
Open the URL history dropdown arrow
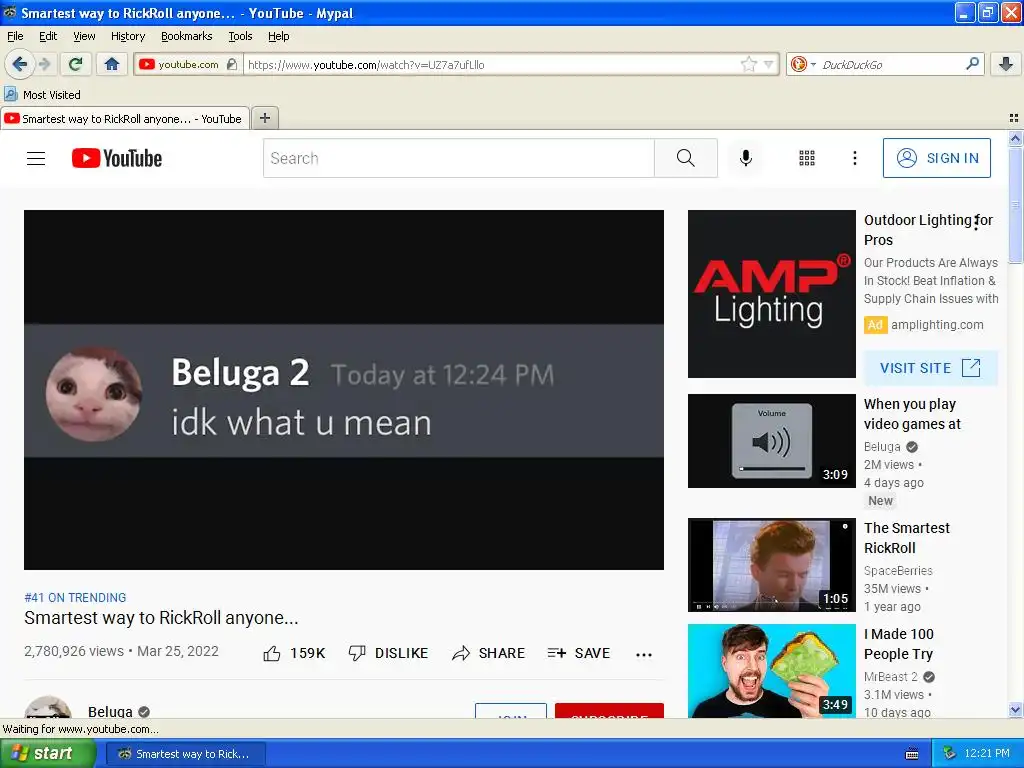pos(768,64)
